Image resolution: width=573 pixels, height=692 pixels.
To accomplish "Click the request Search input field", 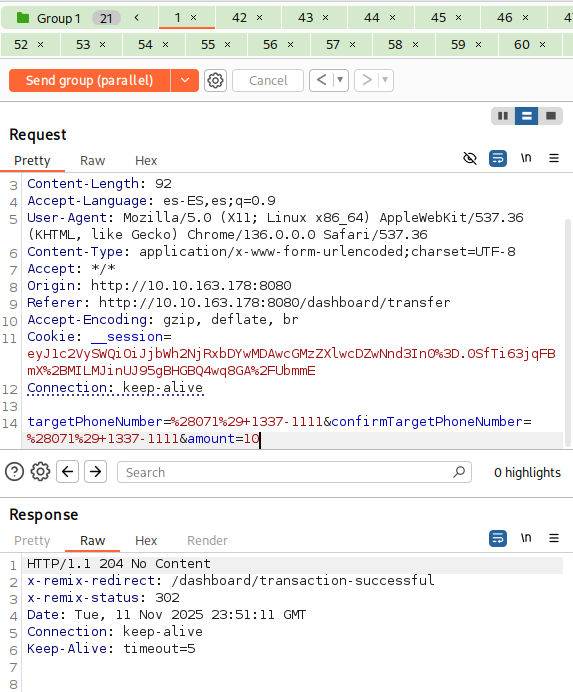I will (x=294, y=472).
